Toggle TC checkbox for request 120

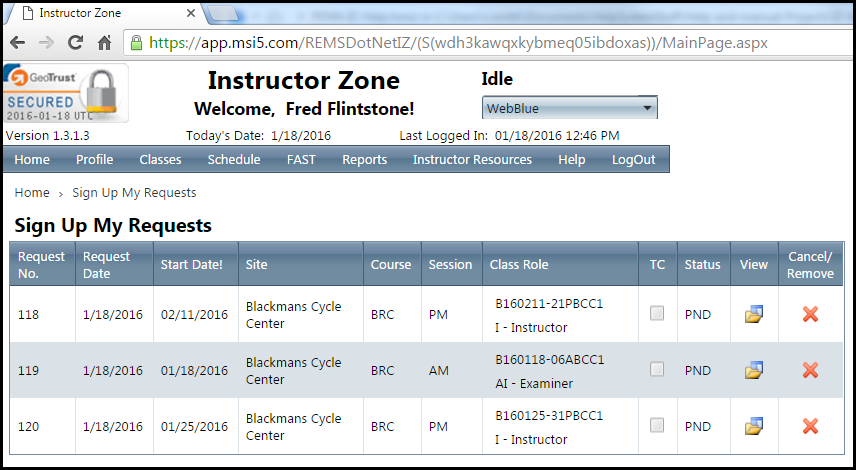click(657, 426)
